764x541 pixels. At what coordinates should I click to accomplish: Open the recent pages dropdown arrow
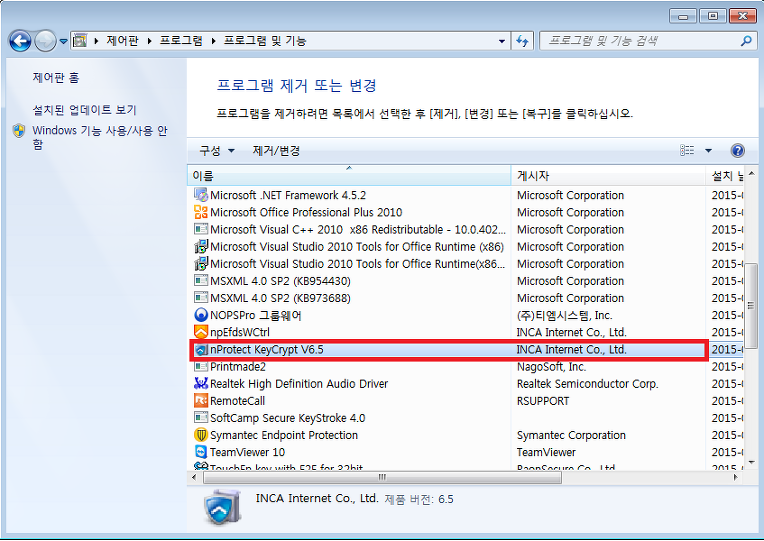pos(63,41)
